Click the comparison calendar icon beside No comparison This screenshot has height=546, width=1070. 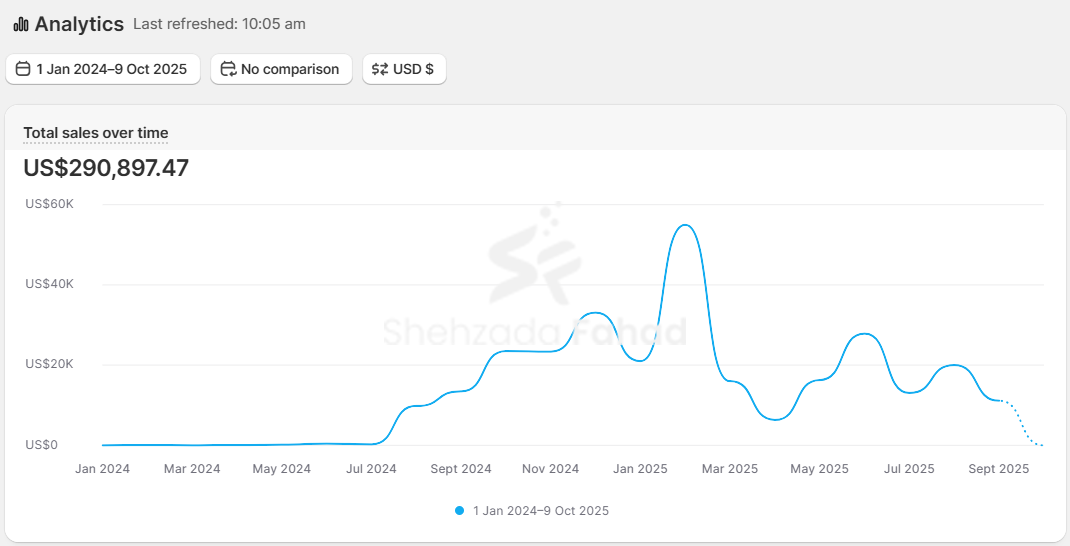(228, 69)
